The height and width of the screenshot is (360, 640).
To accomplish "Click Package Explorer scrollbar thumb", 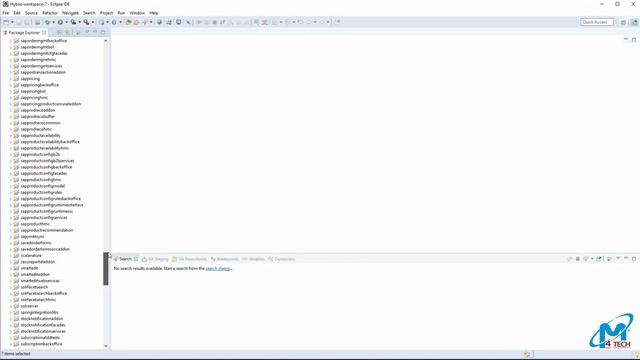I will coord(106,269).
